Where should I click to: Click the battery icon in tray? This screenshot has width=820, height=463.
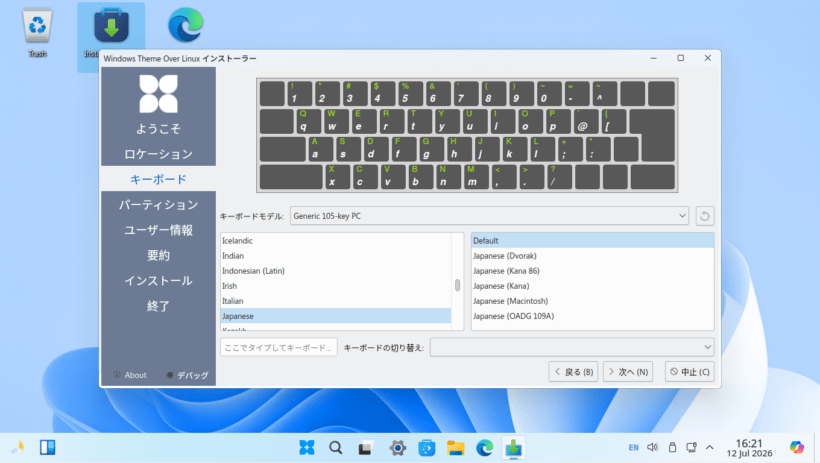672,447
